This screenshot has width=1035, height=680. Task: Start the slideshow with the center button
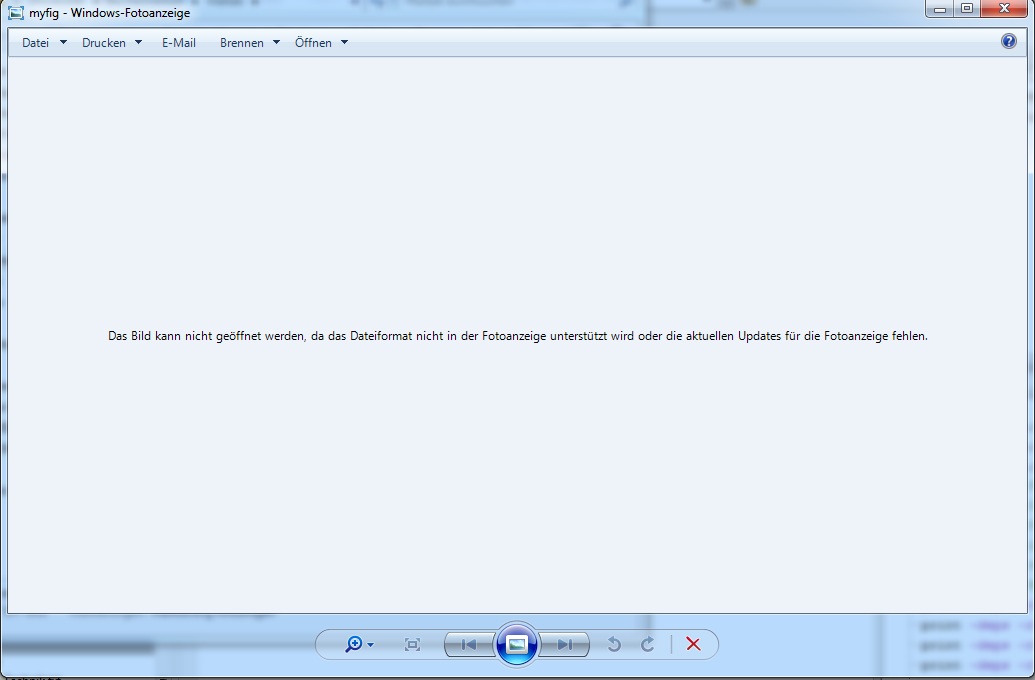[517, 645]
